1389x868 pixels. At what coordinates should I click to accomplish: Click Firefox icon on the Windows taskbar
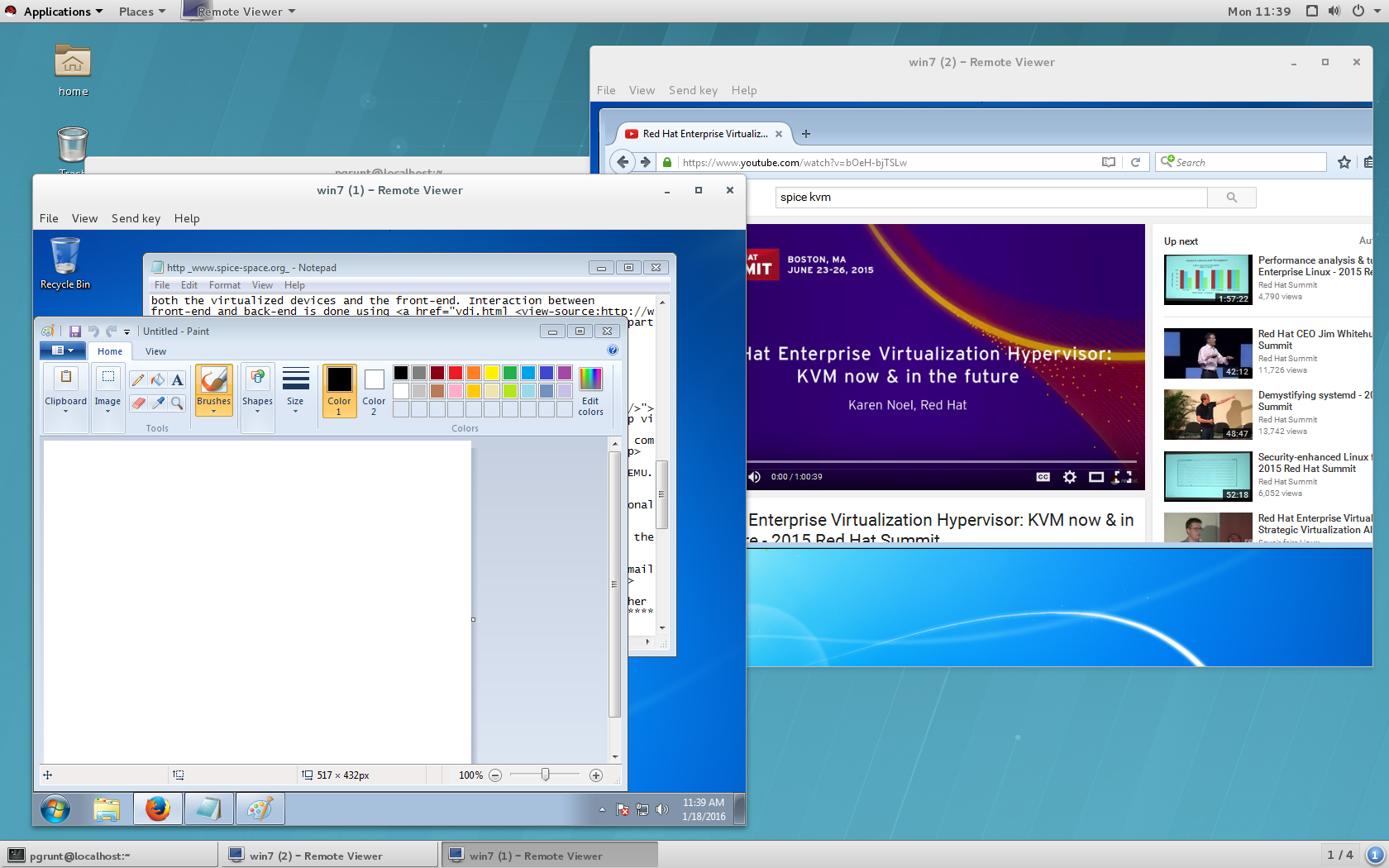tap(158, 809)
